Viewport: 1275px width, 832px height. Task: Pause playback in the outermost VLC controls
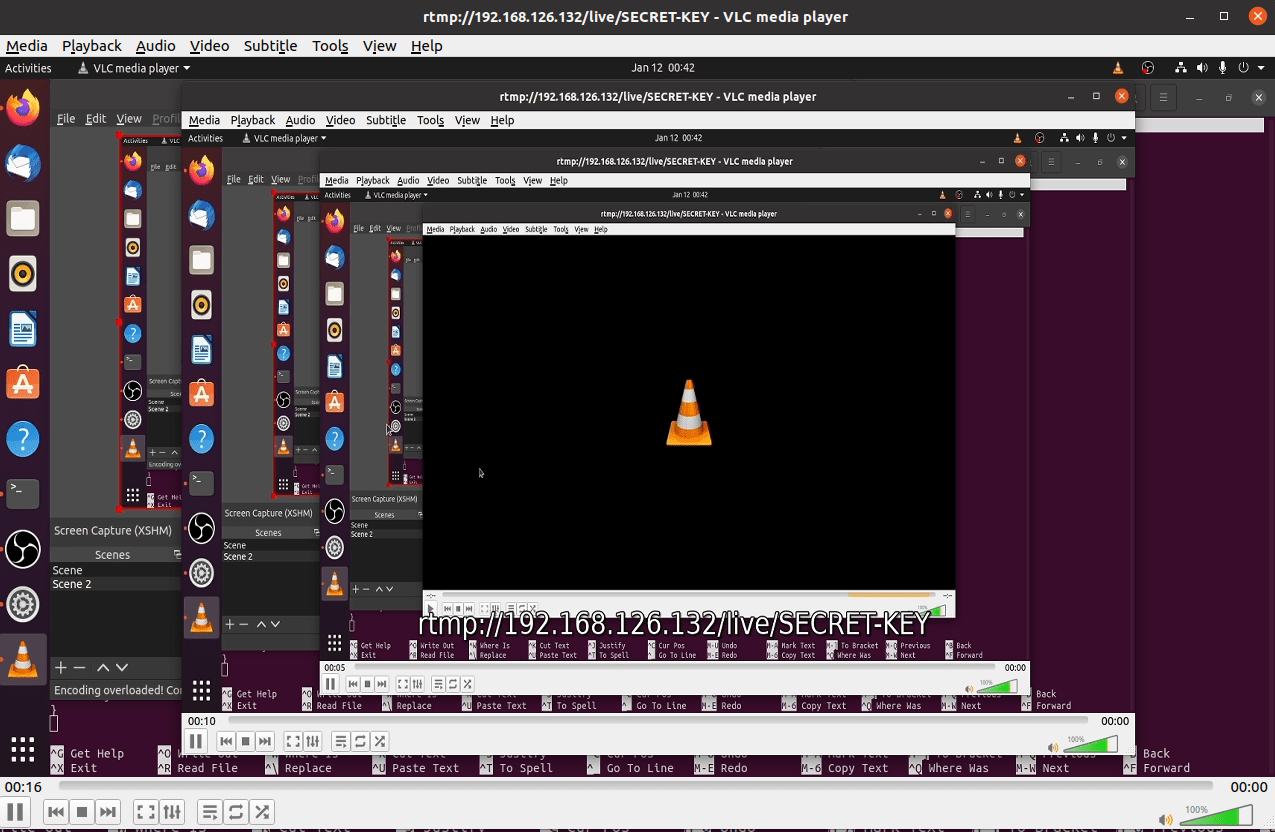click(x=15, y=812)
